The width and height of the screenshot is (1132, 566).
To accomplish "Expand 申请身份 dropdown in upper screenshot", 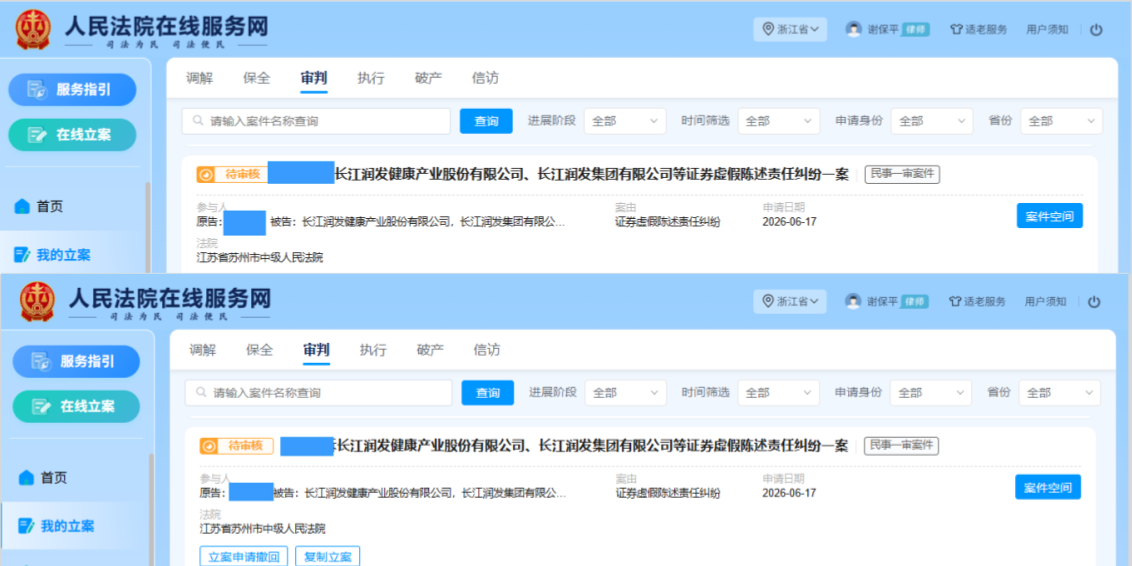I will 933,121.
